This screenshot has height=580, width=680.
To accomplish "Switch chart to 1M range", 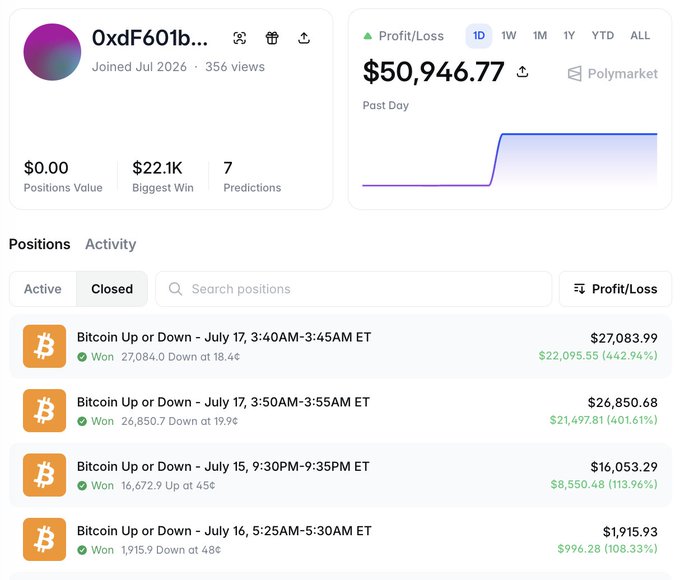I will point(540,36).
